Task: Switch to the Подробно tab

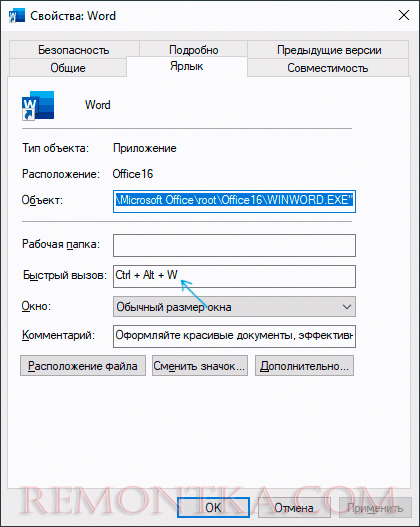Action: coord(194,49)
